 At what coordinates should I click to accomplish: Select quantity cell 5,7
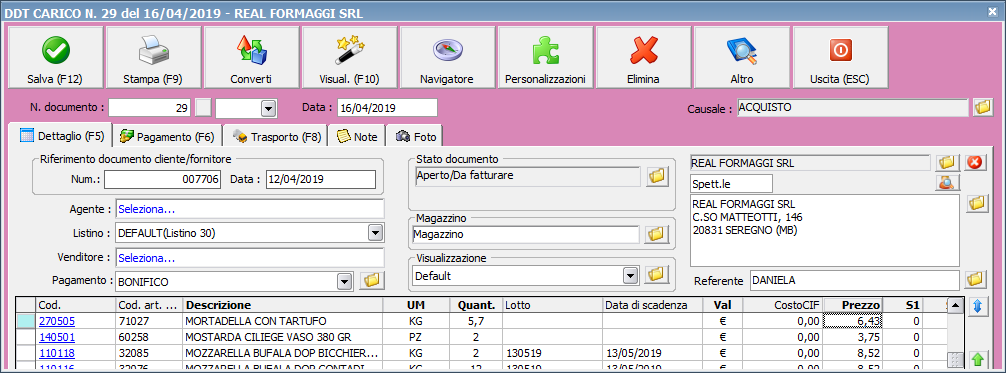tap(475, 320)
